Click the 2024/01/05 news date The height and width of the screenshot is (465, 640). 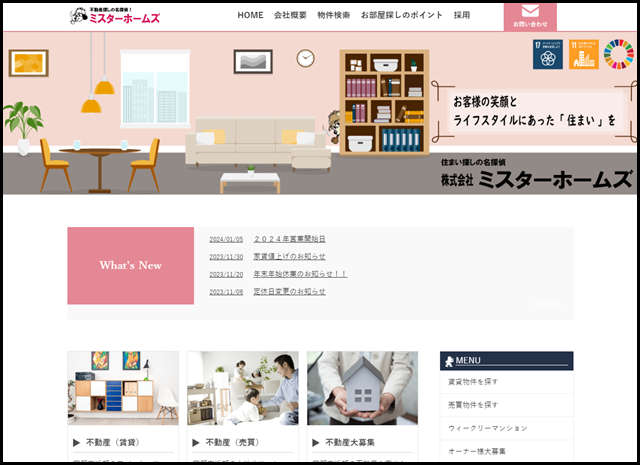click(226, 239)
